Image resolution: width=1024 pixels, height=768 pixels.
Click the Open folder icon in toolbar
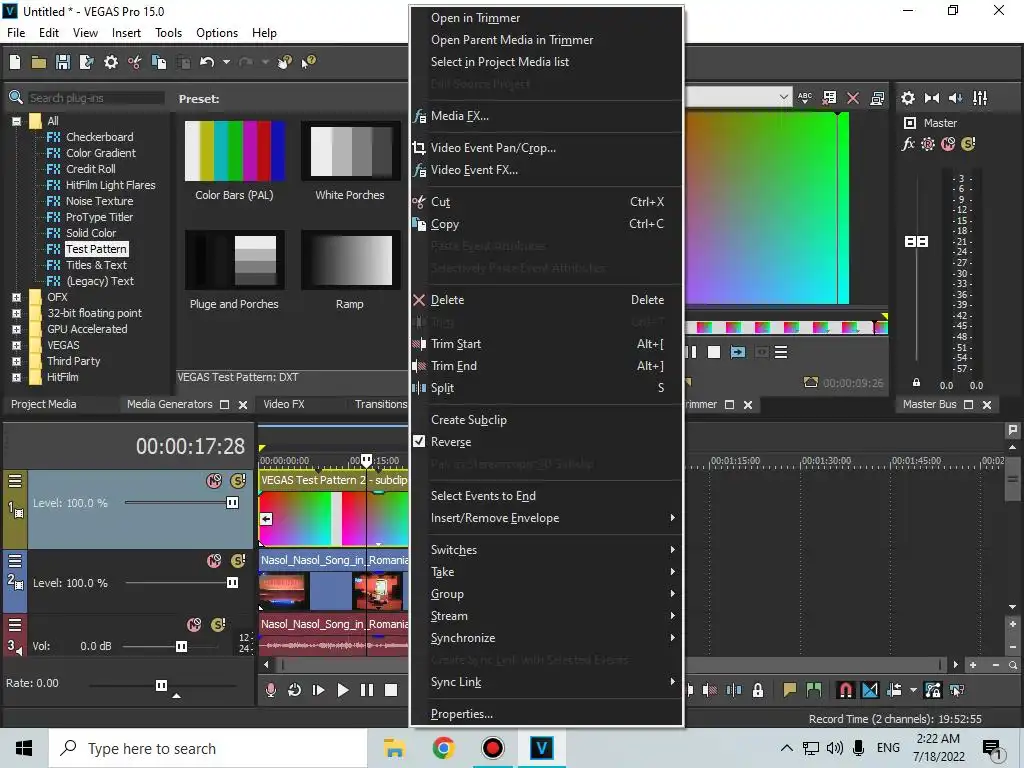pos(39,62)
